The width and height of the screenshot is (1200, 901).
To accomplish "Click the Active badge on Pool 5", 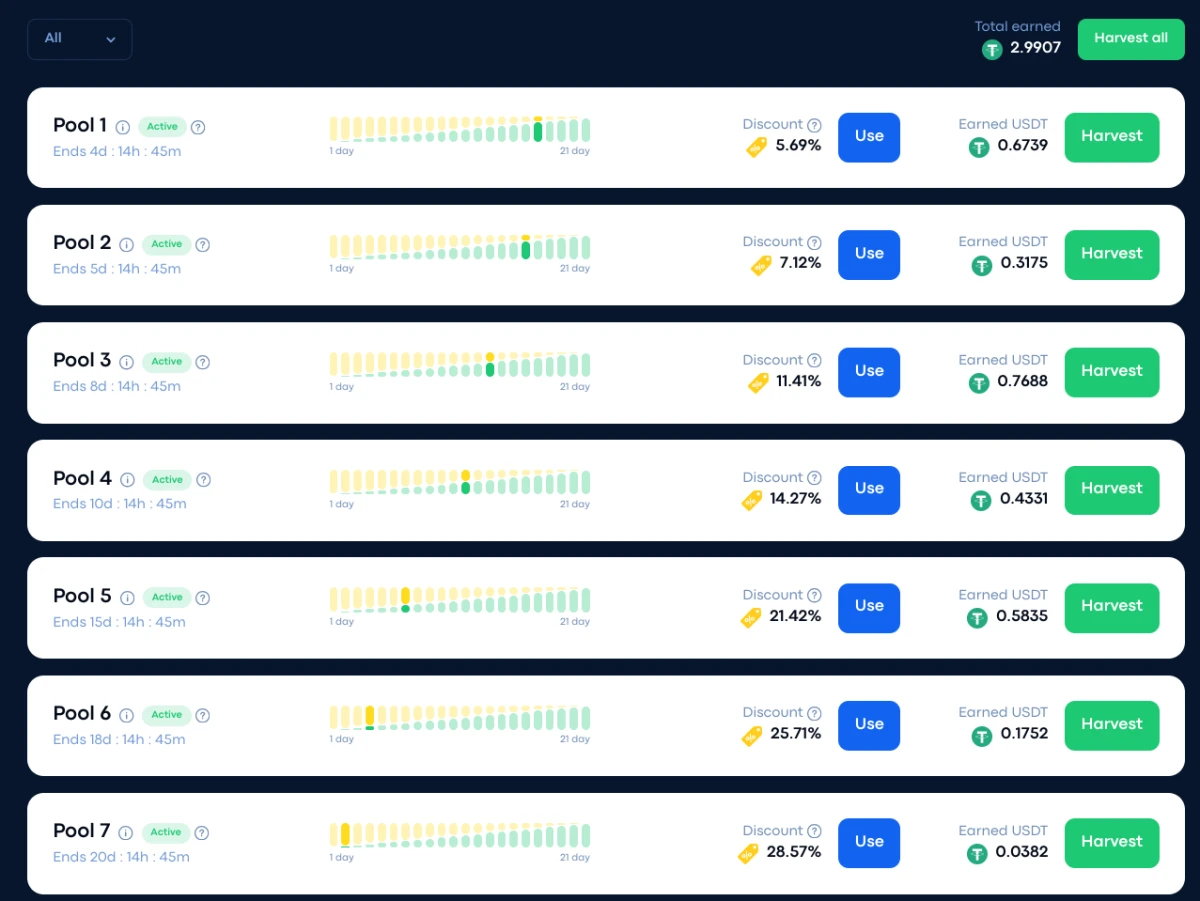I will click(x=167, y=597).
